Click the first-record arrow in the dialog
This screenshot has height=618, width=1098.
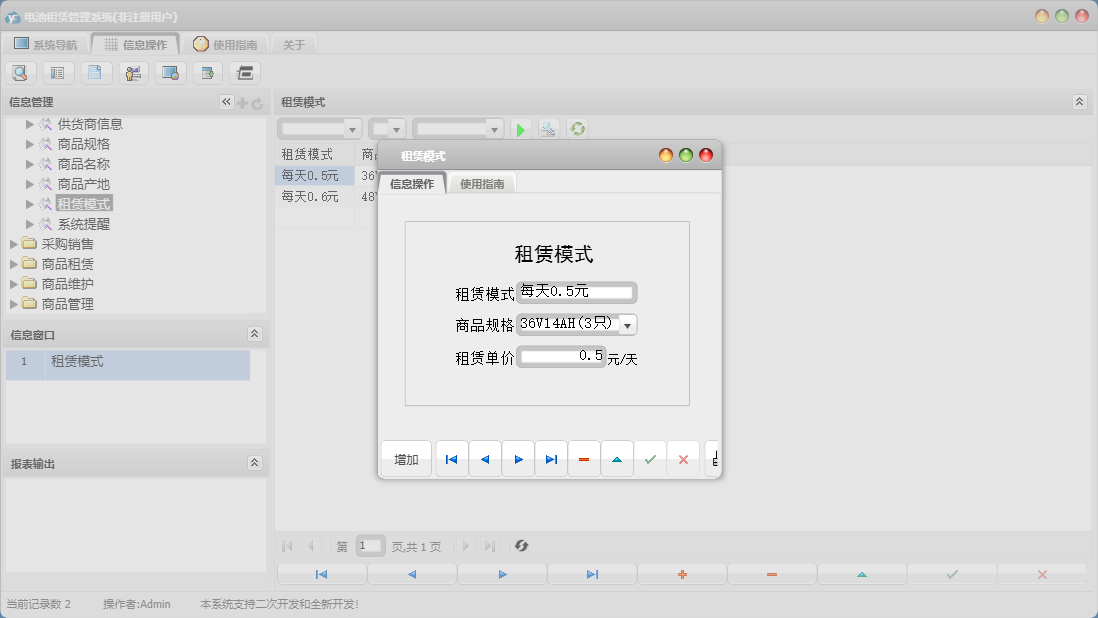(452, 459)
